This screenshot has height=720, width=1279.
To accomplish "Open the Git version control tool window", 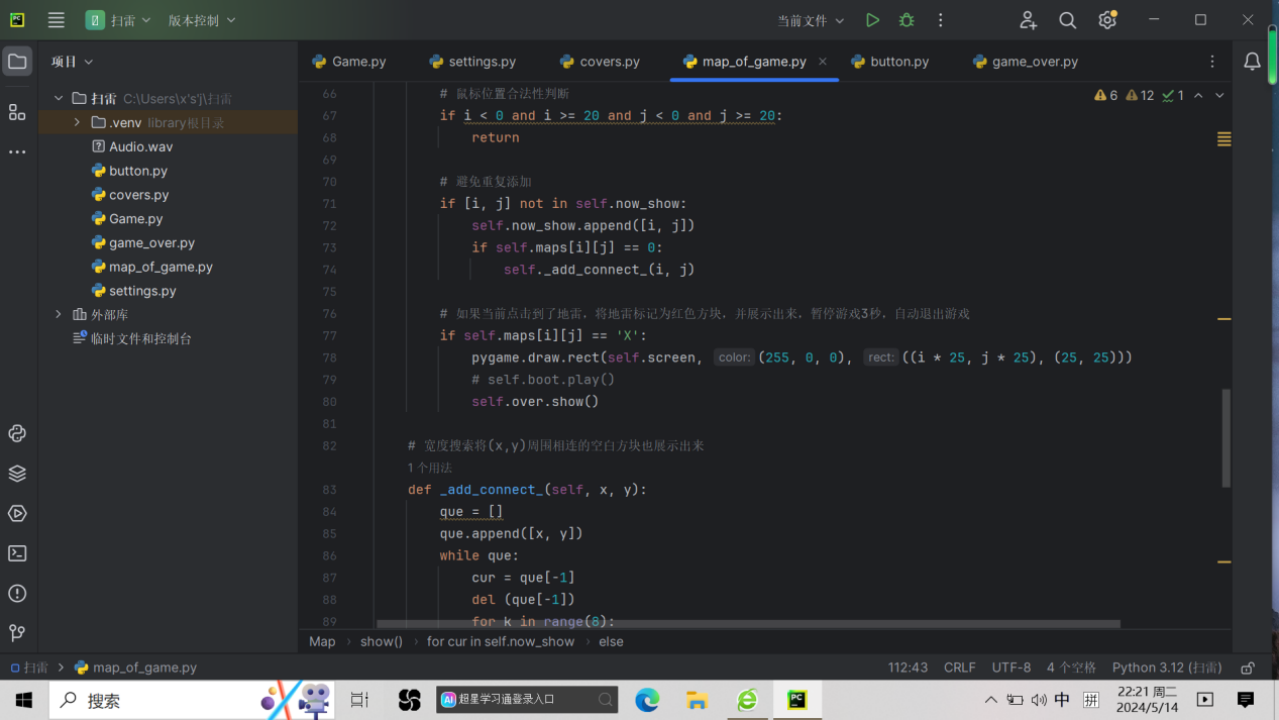I will pyautogui.click(x=17, y=633).
